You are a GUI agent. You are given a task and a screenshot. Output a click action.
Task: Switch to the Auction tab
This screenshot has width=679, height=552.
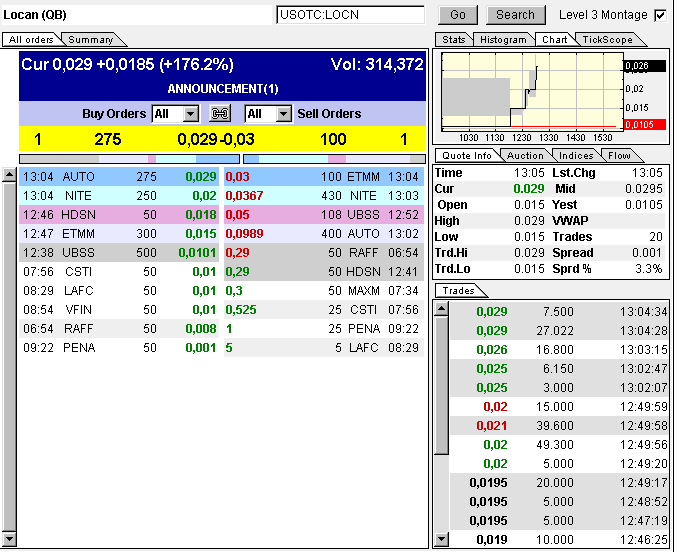coord(525,156)
